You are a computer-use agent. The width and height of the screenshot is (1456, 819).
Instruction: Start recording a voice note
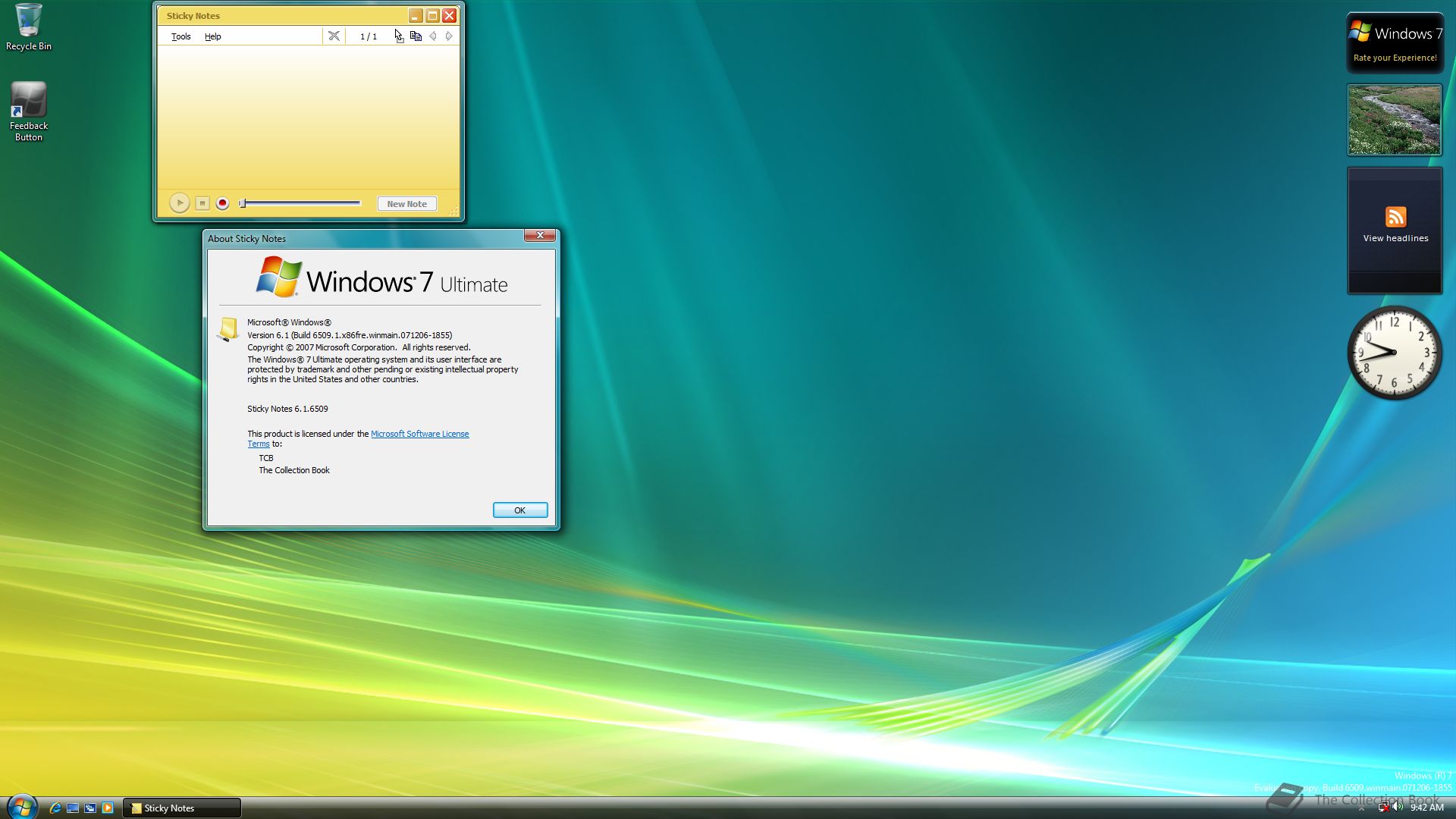coord(222,203)
